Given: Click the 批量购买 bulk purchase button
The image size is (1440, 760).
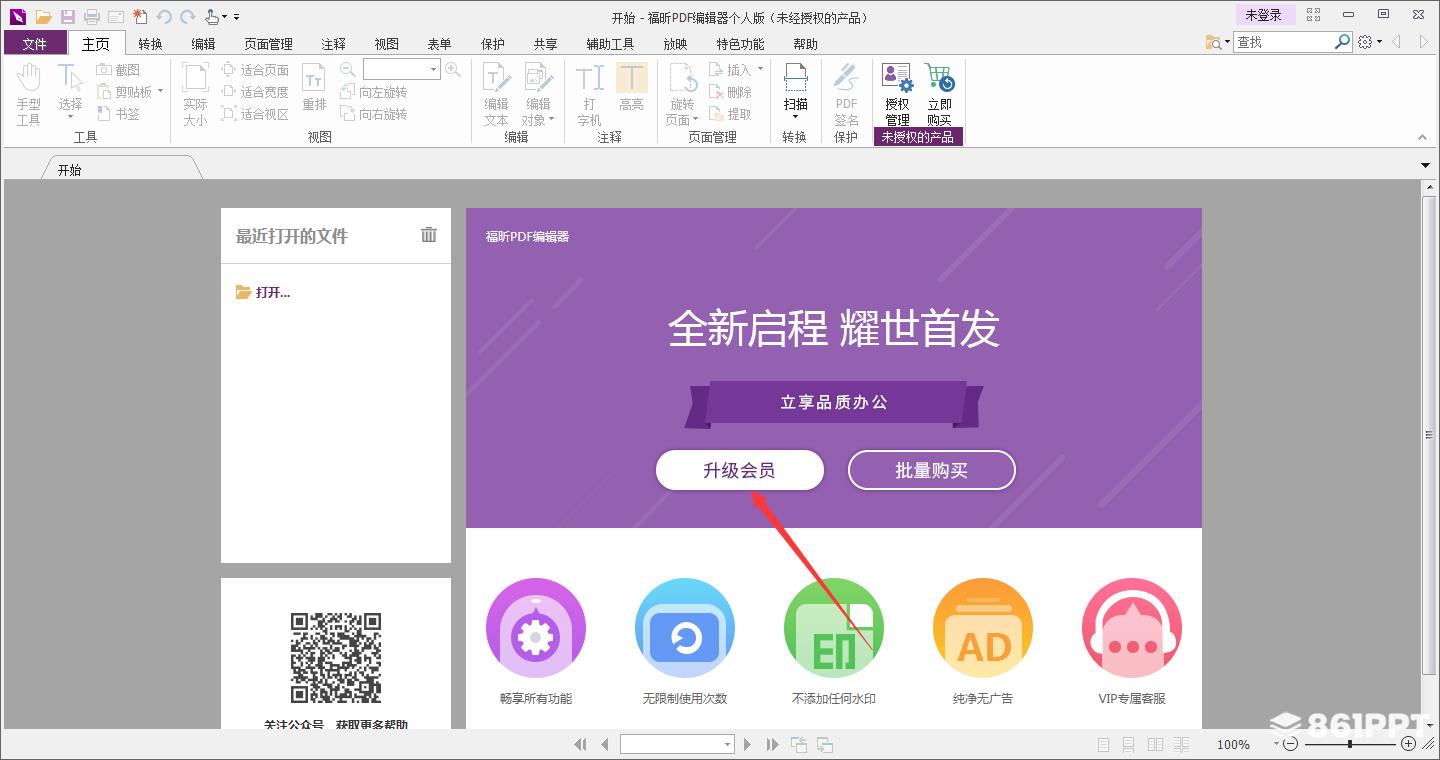Looking at the screenshot, I should (931, 470).
